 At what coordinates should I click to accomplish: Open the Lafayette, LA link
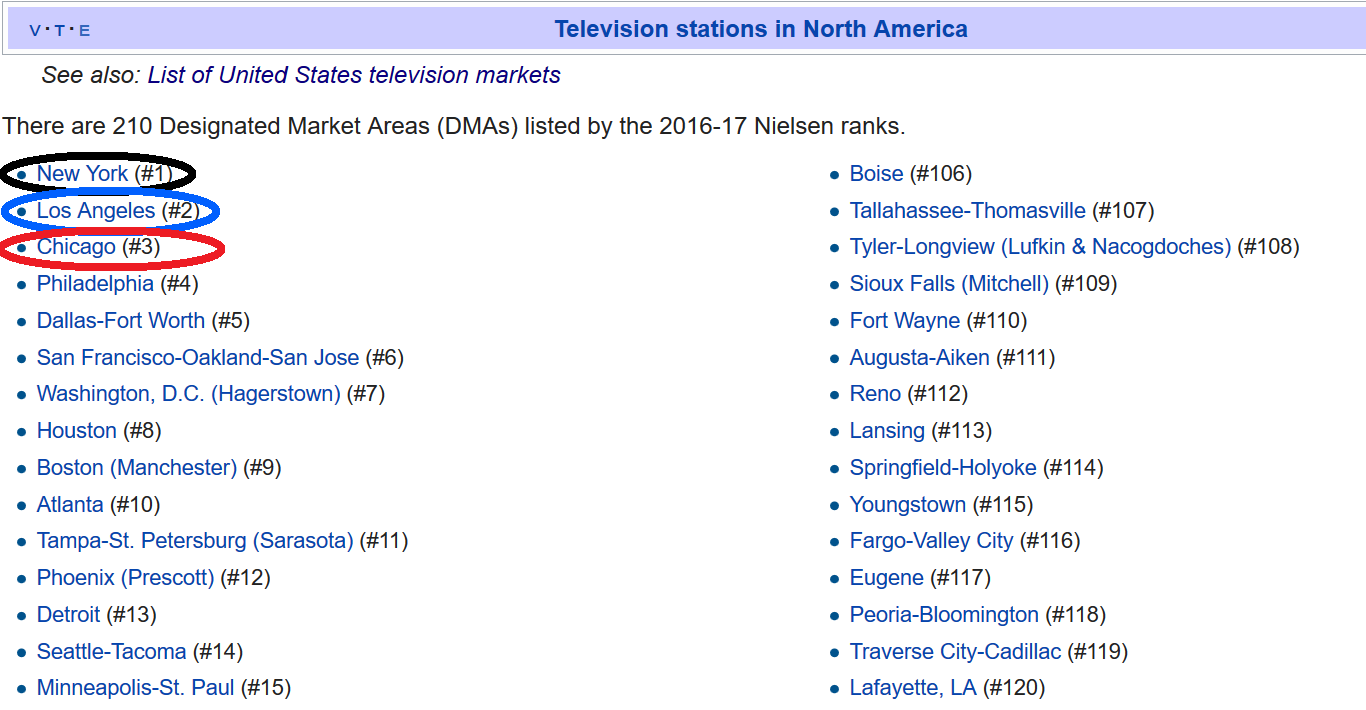pyautogui.click(x=913, y=688)
